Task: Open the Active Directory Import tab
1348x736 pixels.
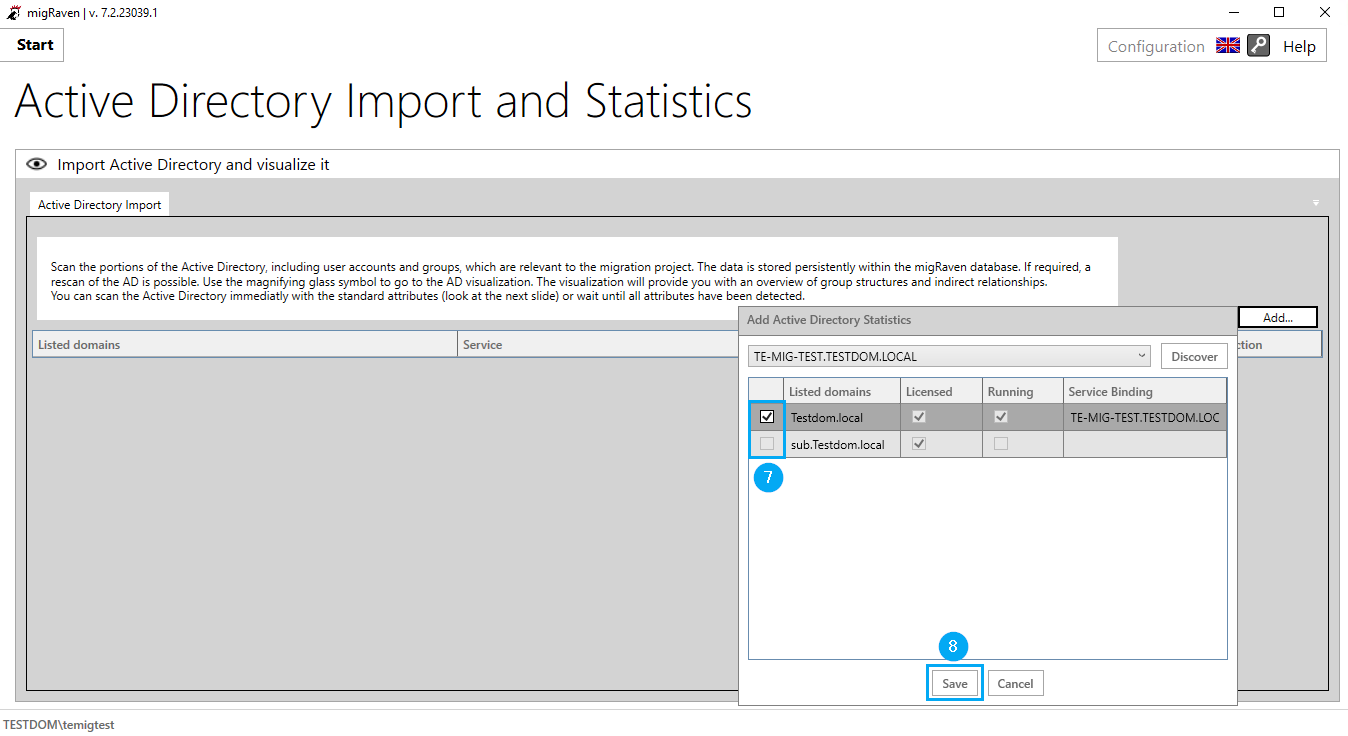Action: click(x=100, y=205)
